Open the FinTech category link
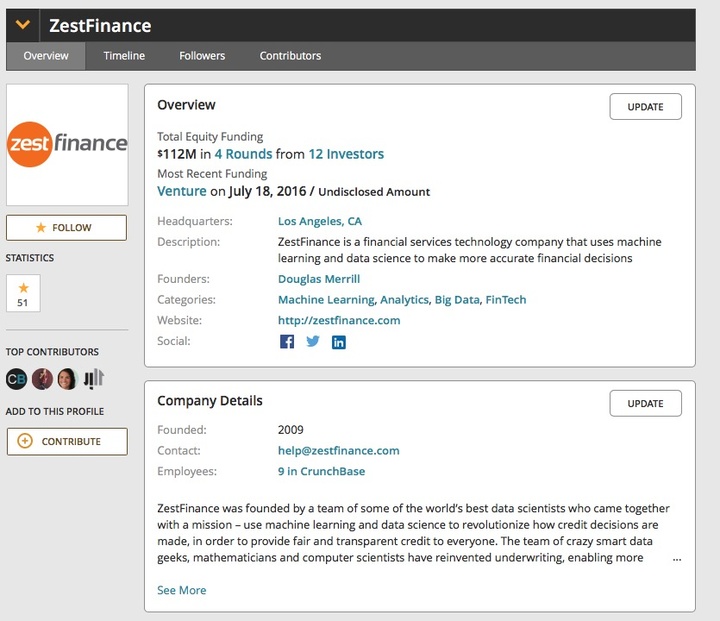 506,299
